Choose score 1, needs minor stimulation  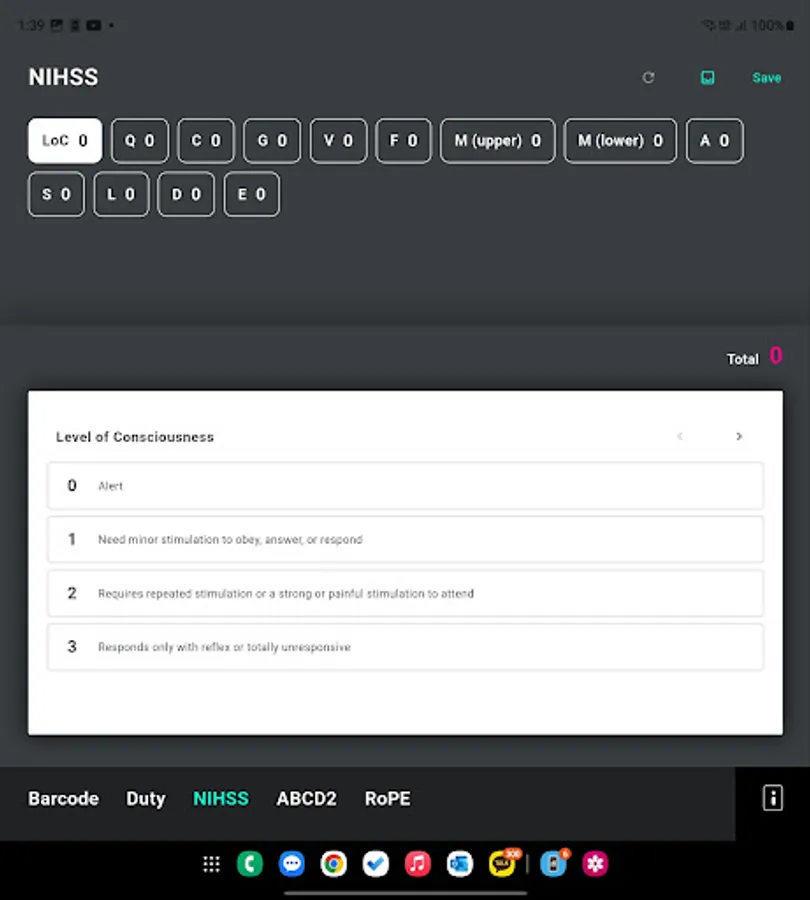click(x=404, y=539)
